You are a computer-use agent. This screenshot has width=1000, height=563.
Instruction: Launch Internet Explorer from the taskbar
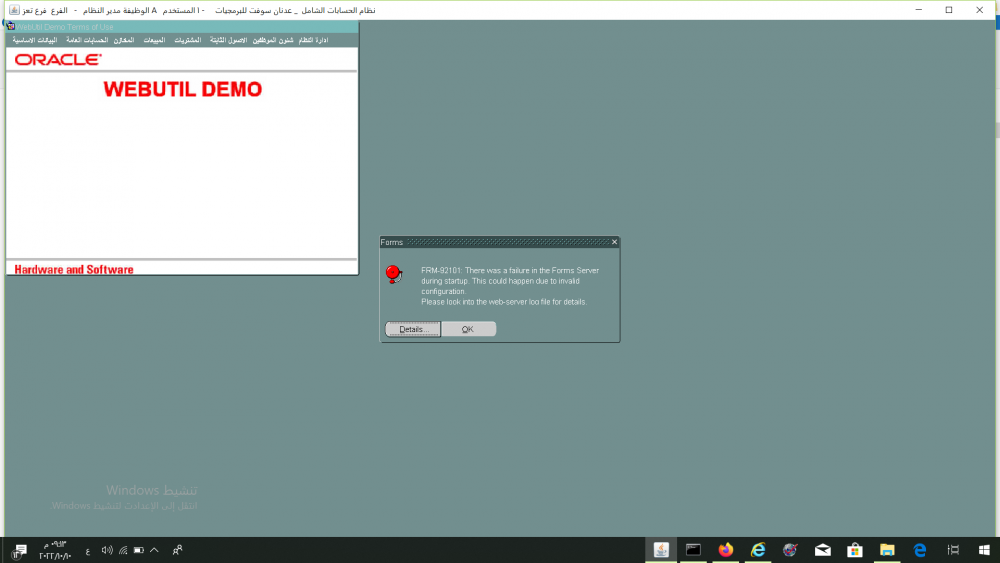758,550
